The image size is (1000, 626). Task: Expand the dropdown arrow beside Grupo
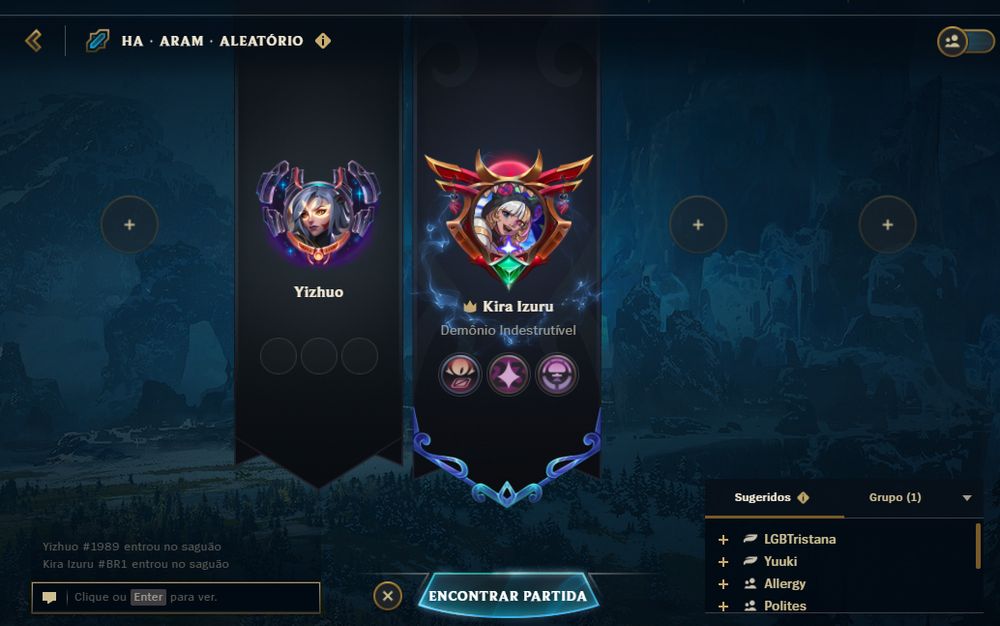tap(967, 498)
